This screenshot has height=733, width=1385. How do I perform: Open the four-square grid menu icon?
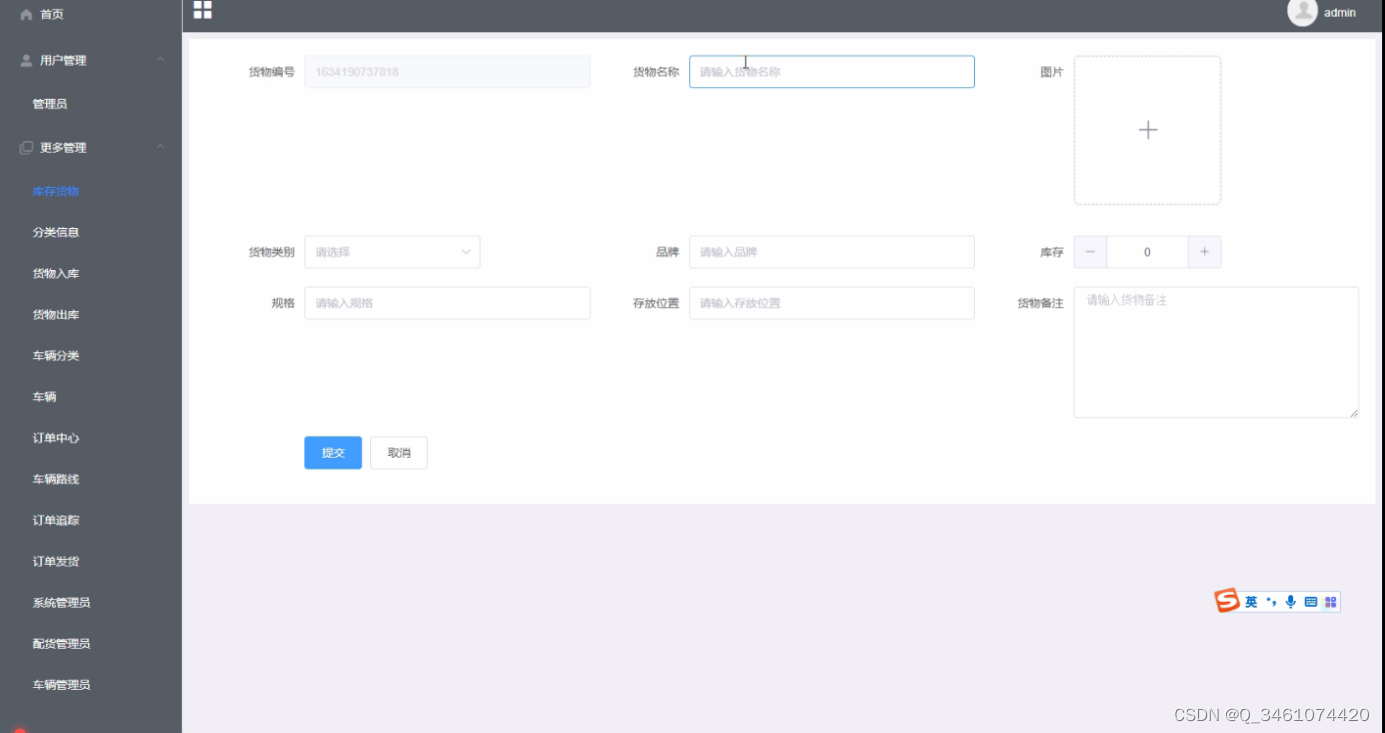click(x=203, y=10)
